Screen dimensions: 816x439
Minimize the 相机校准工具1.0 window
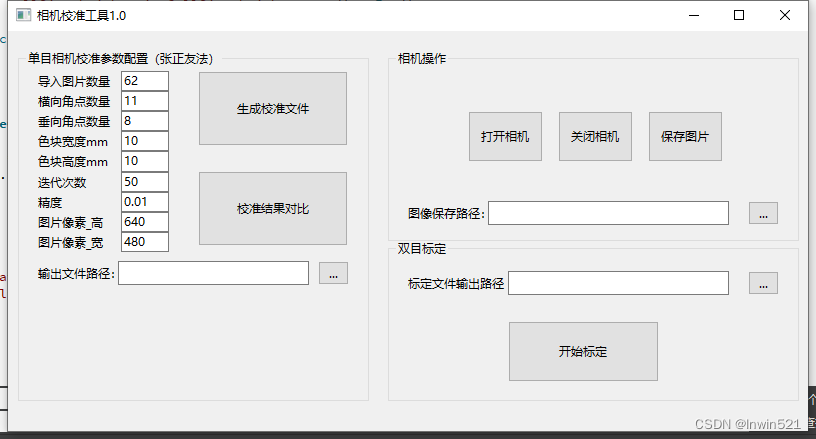pos(694,15)
